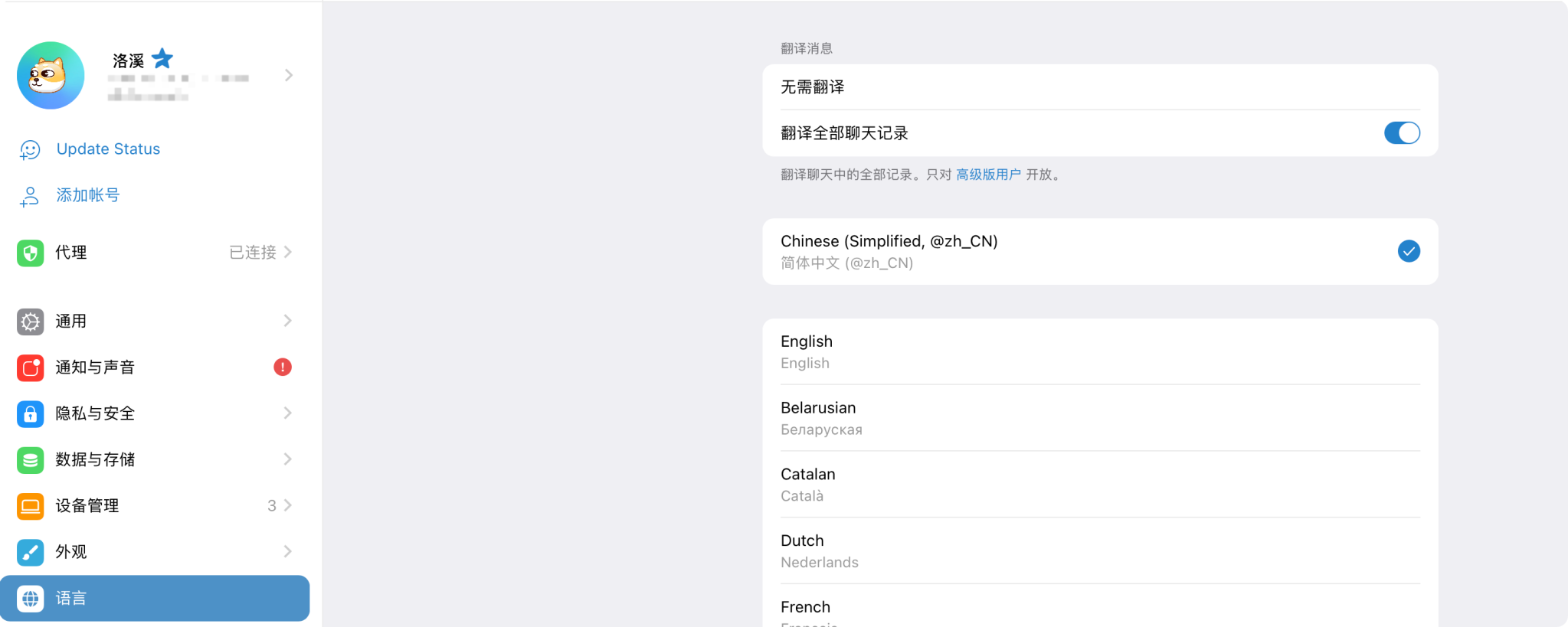Select the highlighted 语言 row

click(x=155, y=598)
